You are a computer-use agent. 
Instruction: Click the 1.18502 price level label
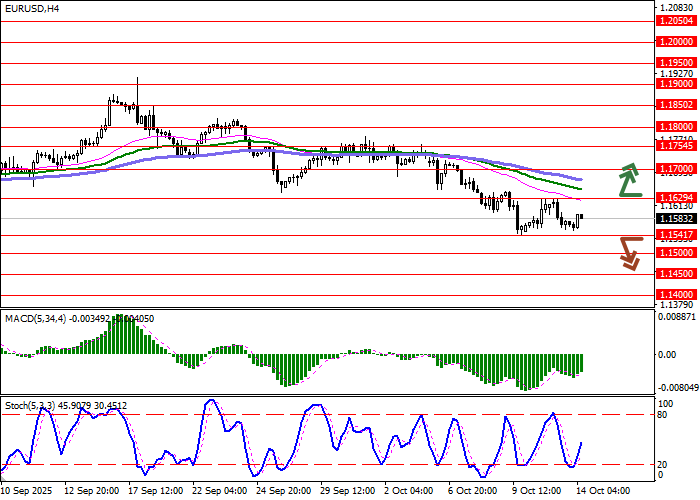[x=676, y=104]
